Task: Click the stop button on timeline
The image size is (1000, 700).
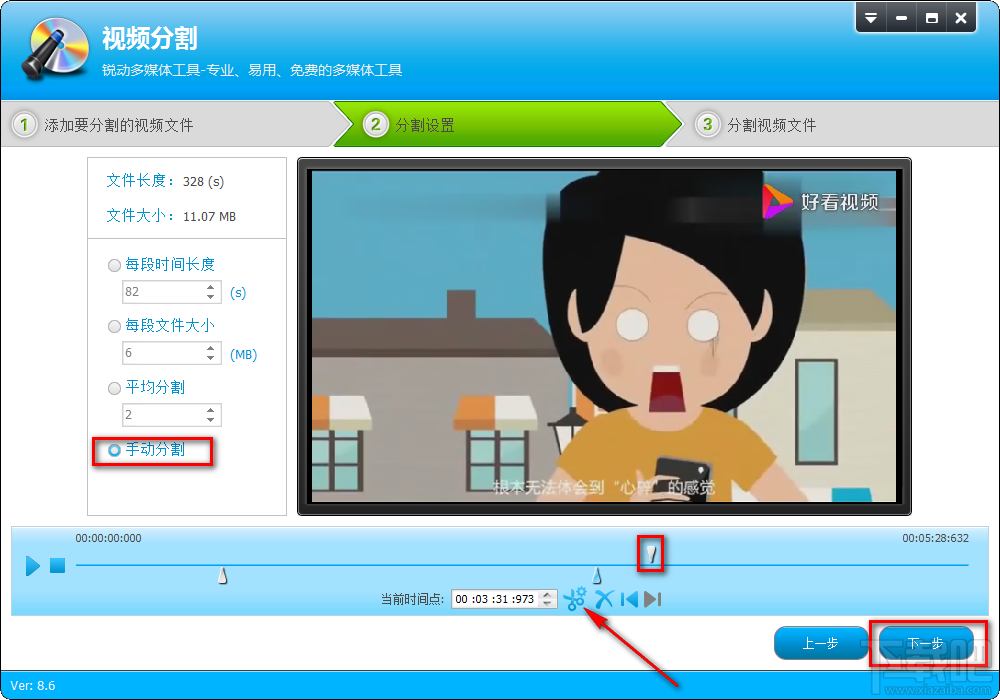Action: [x=57, y=565]
